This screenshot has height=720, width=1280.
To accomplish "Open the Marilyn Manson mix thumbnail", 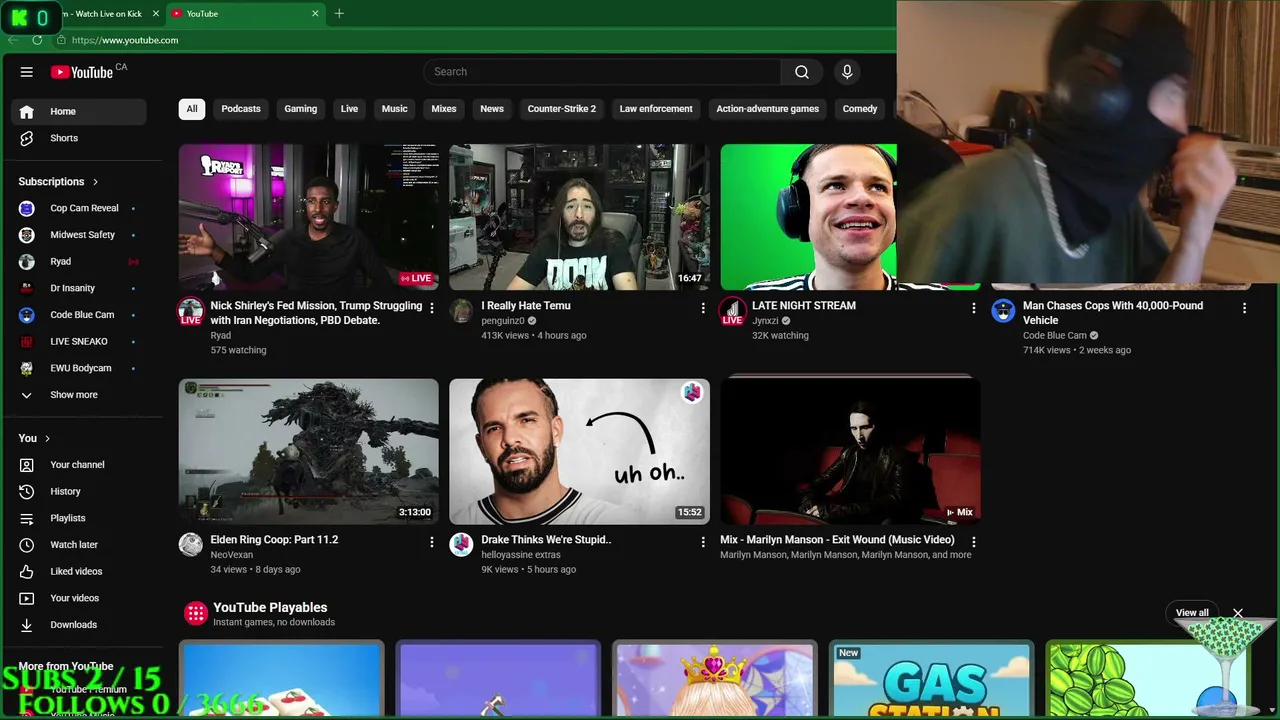I will click(851, 451).
